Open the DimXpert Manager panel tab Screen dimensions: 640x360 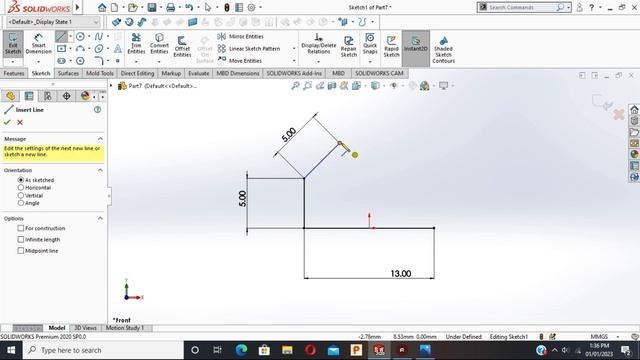pos(66,96)
